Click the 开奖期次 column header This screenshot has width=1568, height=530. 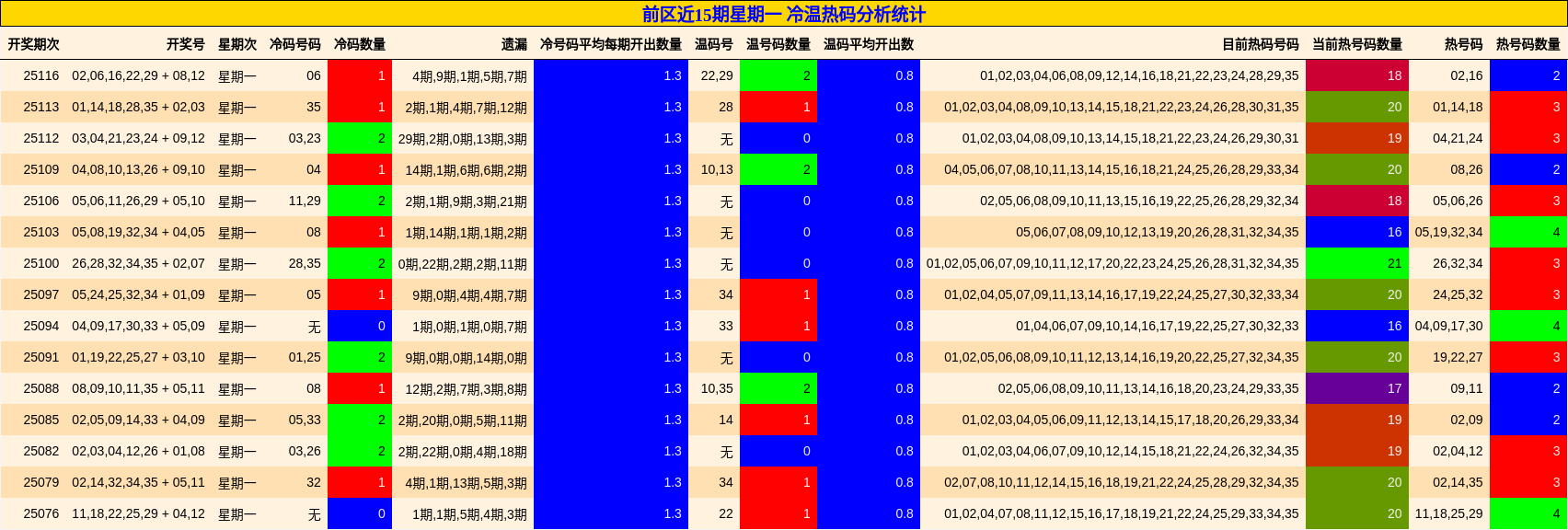[34, 44]
